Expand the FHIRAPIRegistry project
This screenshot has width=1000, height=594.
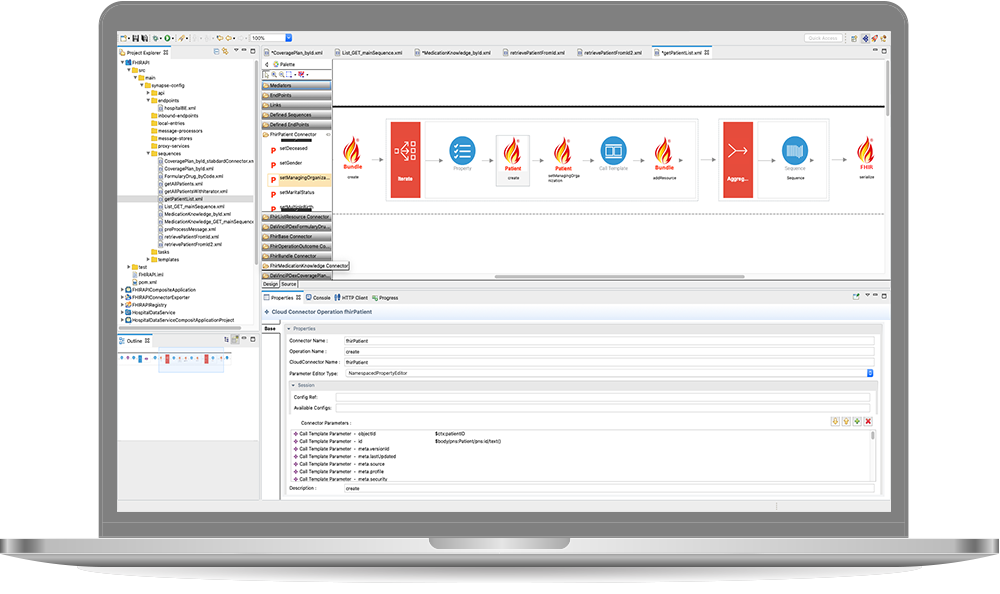point(122,305)
